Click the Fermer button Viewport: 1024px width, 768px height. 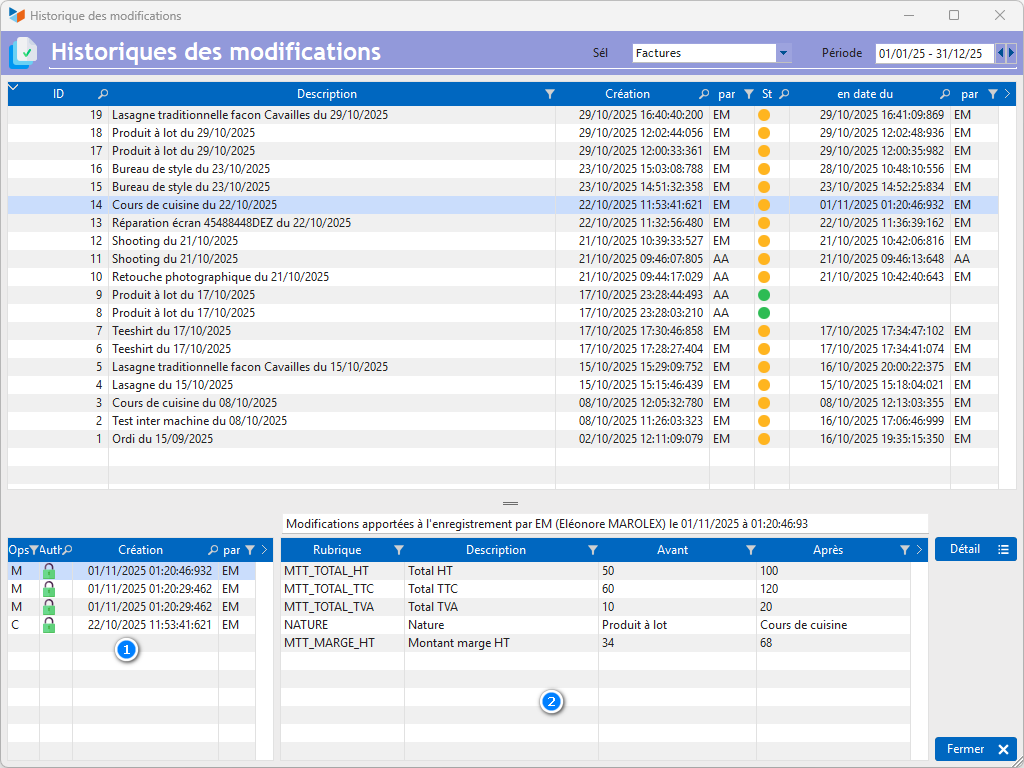[975, 749]
